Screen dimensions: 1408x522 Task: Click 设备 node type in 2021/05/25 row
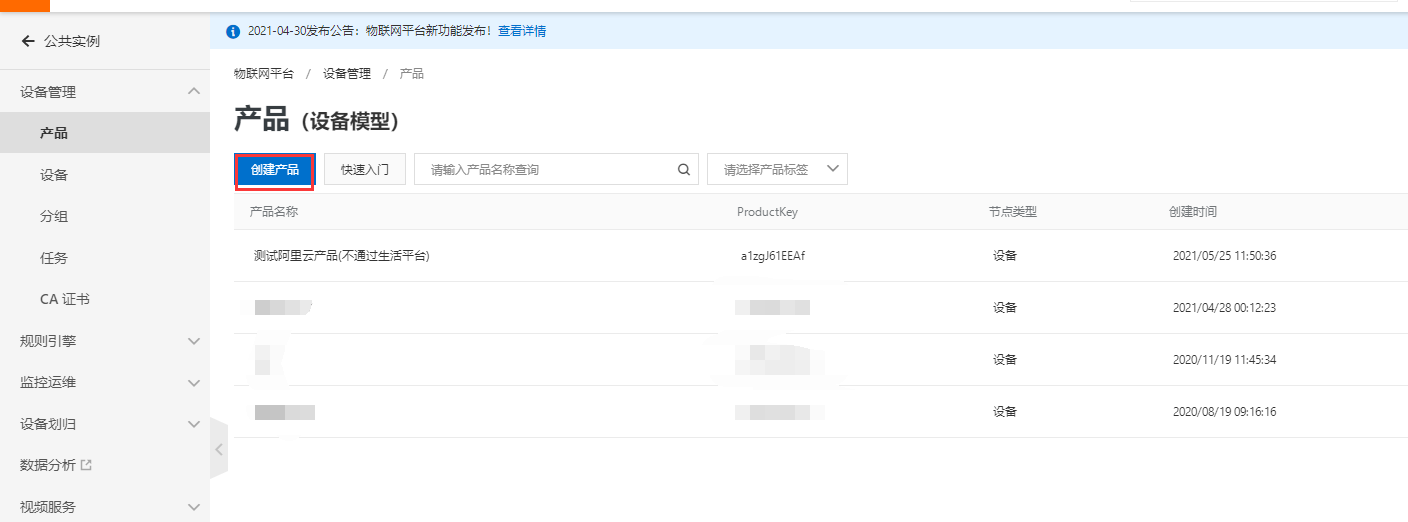[x=1005, y=256]
